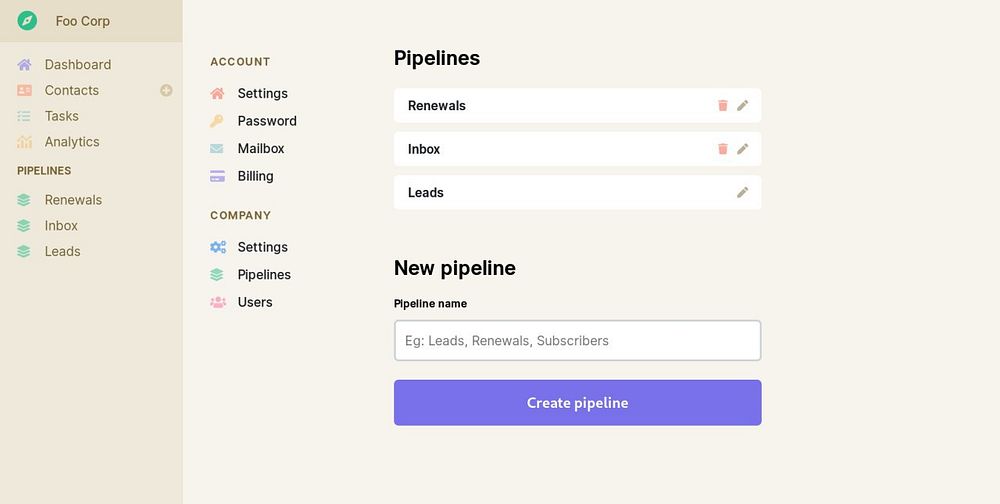Click the pencil icon for Inbox pipeline
This screenshot has height=504, width=1000.
tap(743, 149)
